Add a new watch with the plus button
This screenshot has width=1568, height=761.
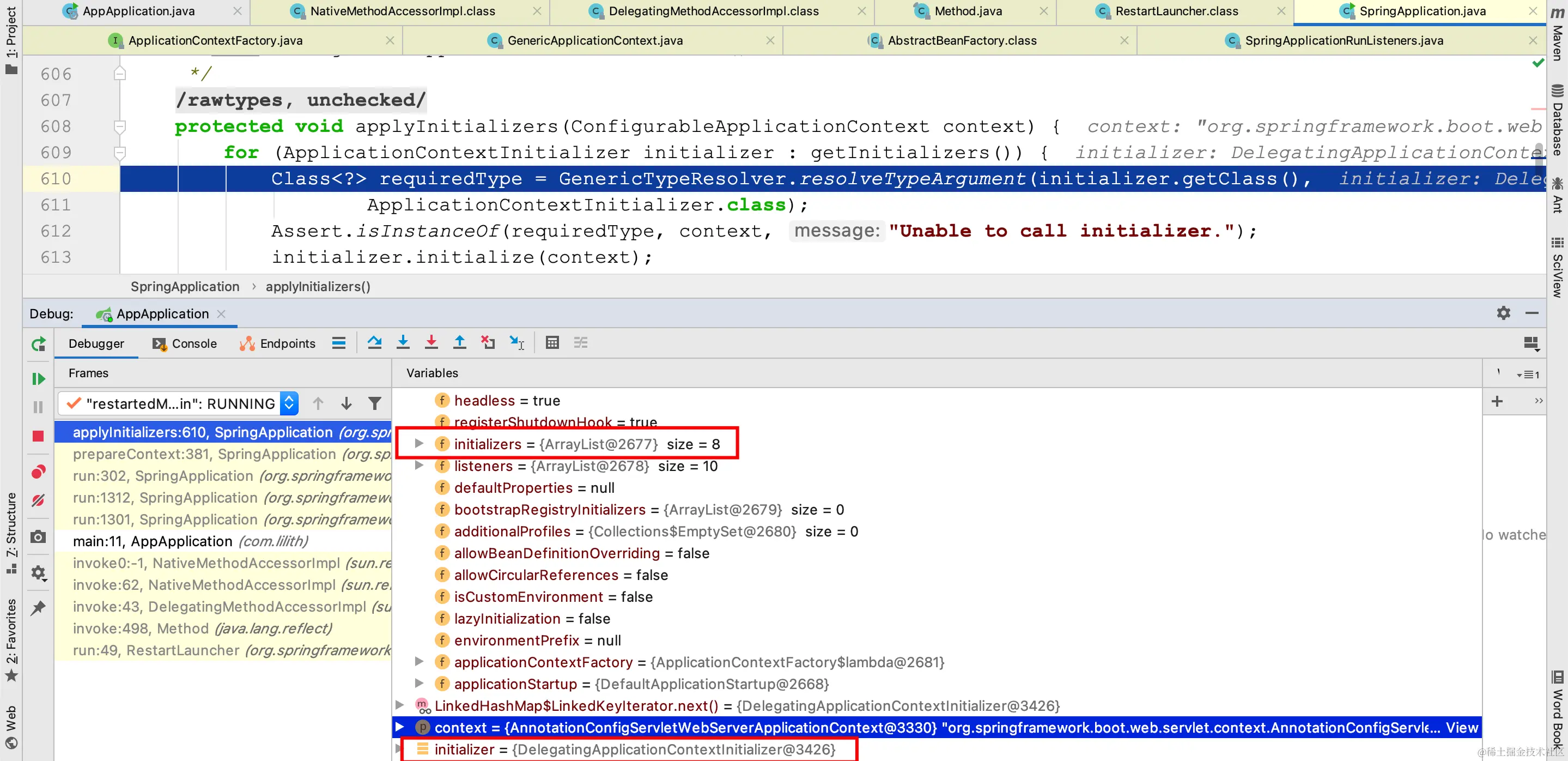1497,401
